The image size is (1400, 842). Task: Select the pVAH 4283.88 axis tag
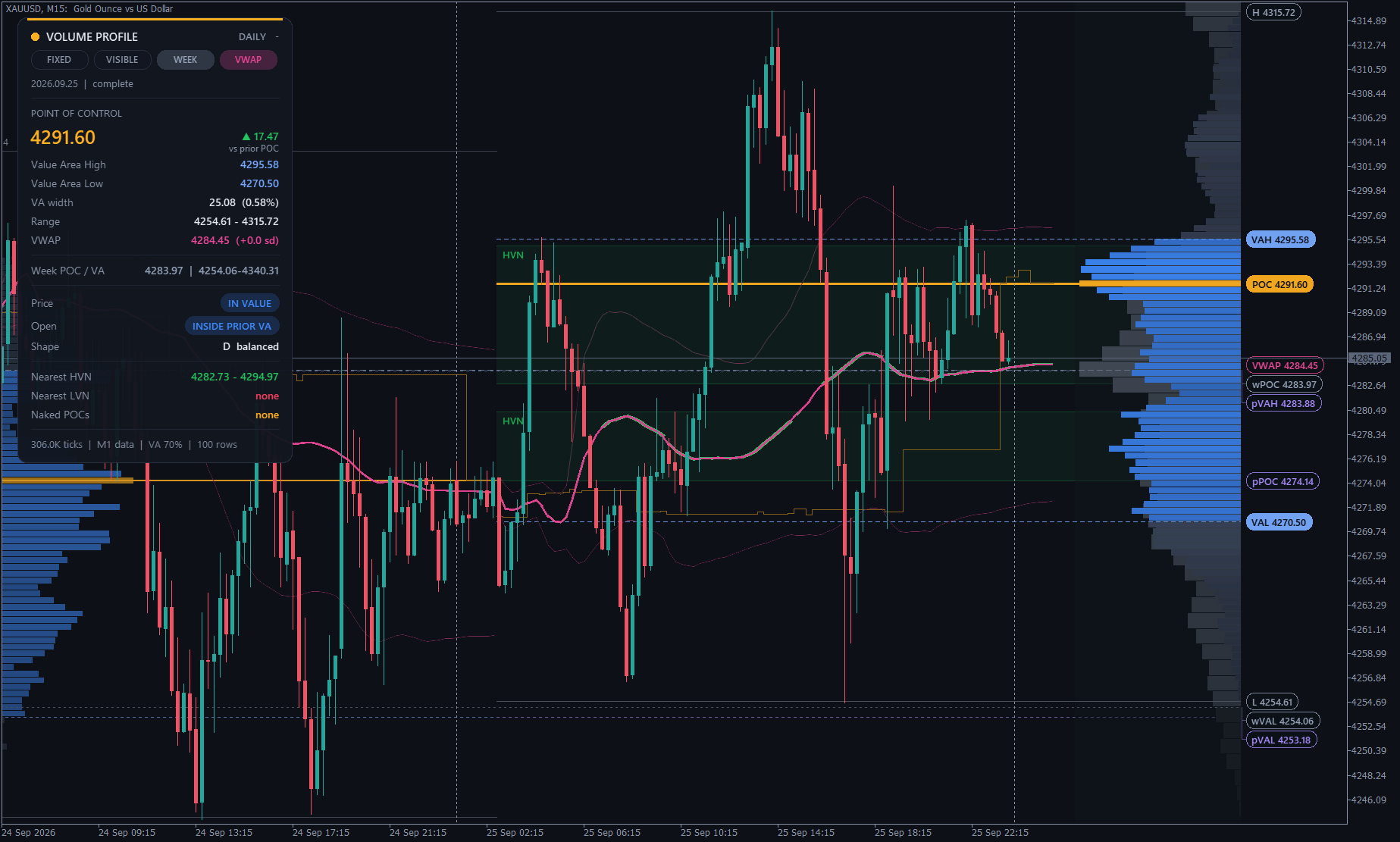point(1283,403)
